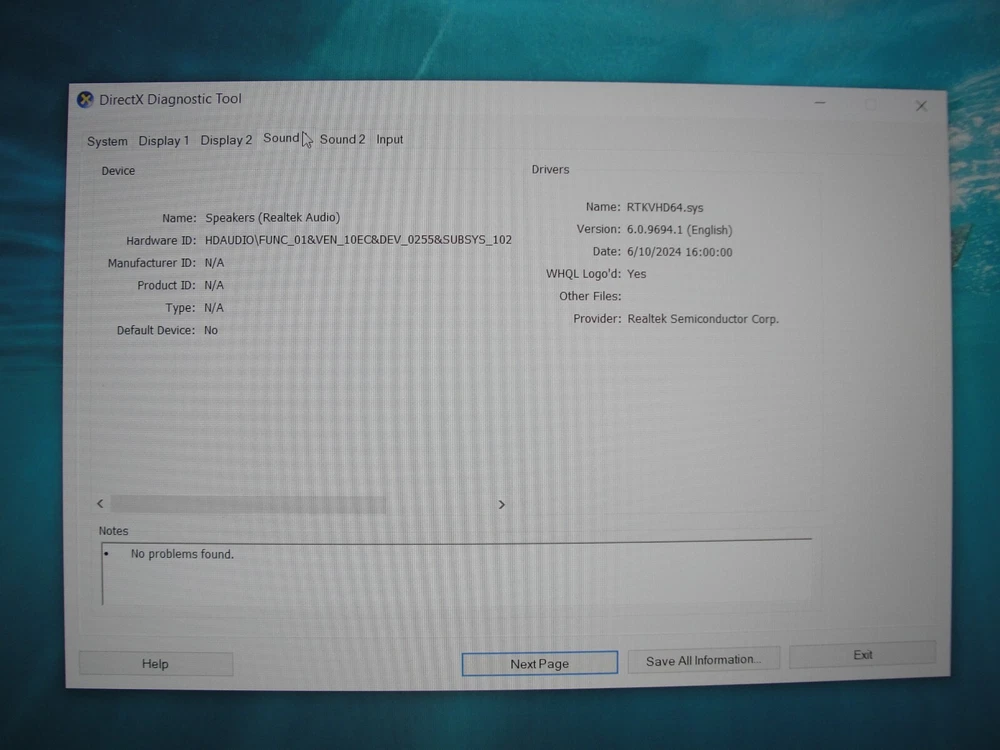
Task: Close the window with the X button
Action: tap(921, 106)
